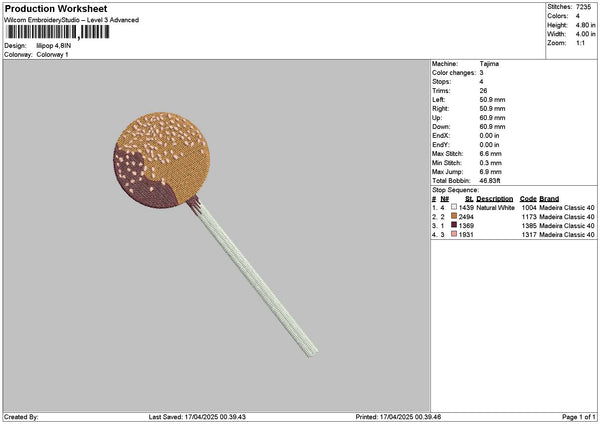The width and height of the screenshot is (600, 424).
Task: Click the Description column header
Action: [494, 199]
